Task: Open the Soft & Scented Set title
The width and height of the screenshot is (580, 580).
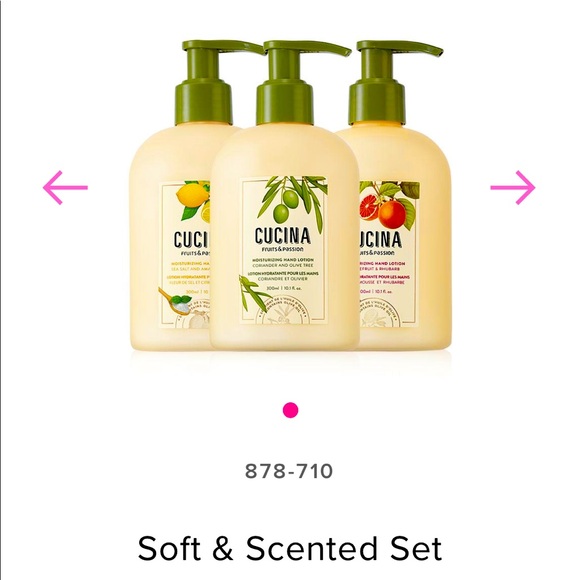Action: coord(290,548)
